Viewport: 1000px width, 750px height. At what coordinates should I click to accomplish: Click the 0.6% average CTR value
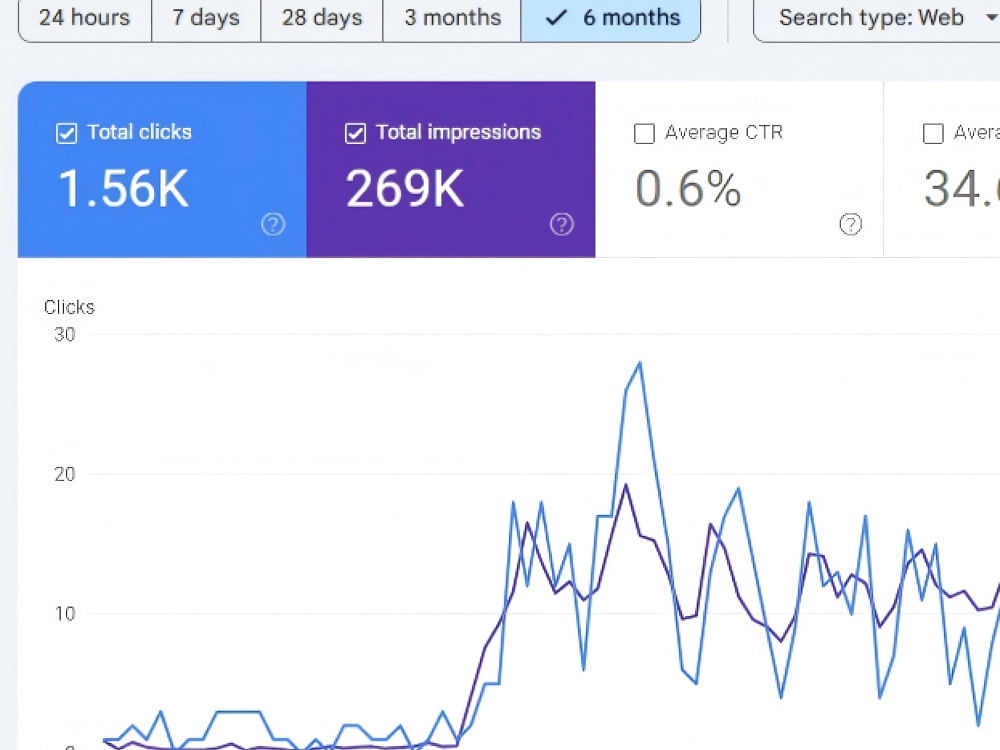point(688,189)
